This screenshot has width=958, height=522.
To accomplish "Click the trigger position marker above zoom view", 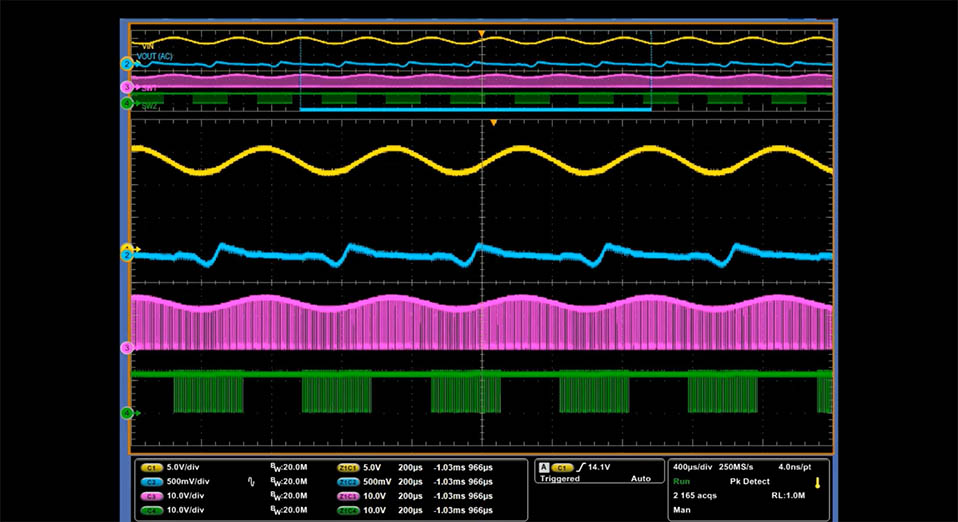I will (x=492, y=122).
